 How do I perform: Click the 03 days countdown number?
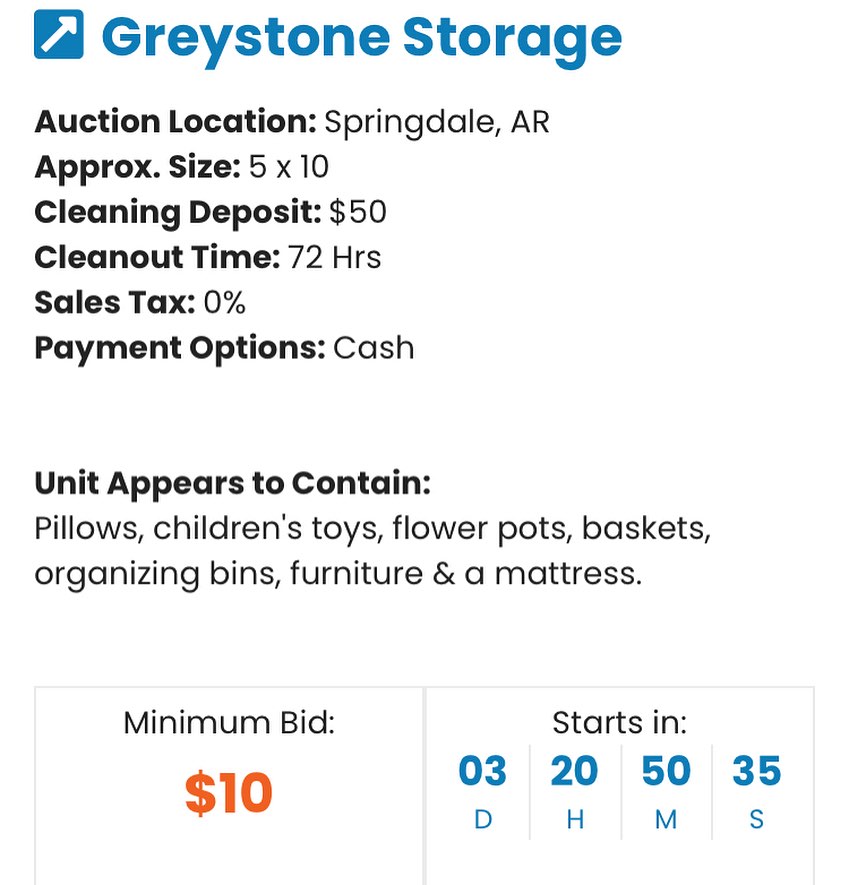(x=483, y=771)
